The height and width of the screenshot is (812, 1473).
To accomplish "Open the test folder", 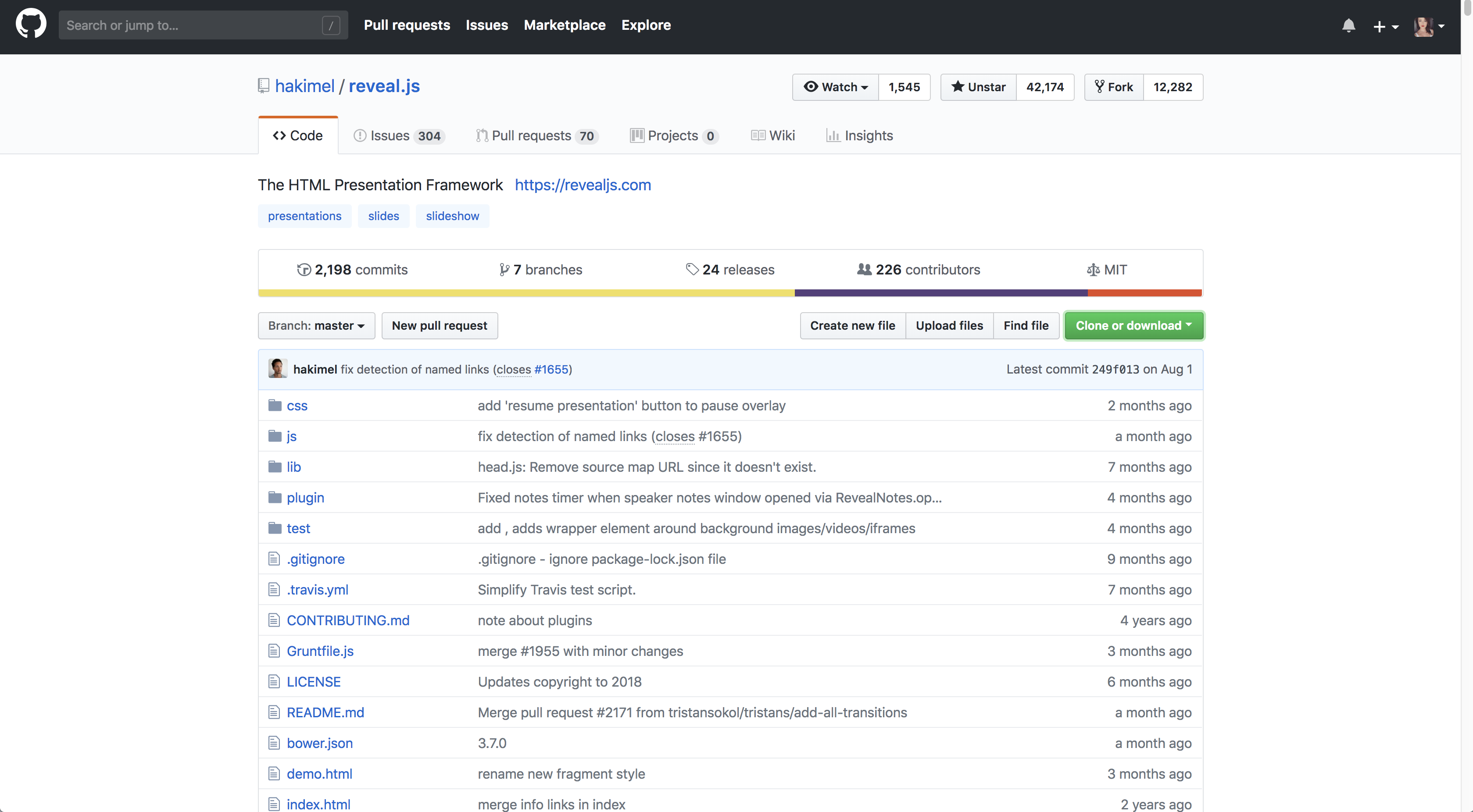I will [298, 529].
